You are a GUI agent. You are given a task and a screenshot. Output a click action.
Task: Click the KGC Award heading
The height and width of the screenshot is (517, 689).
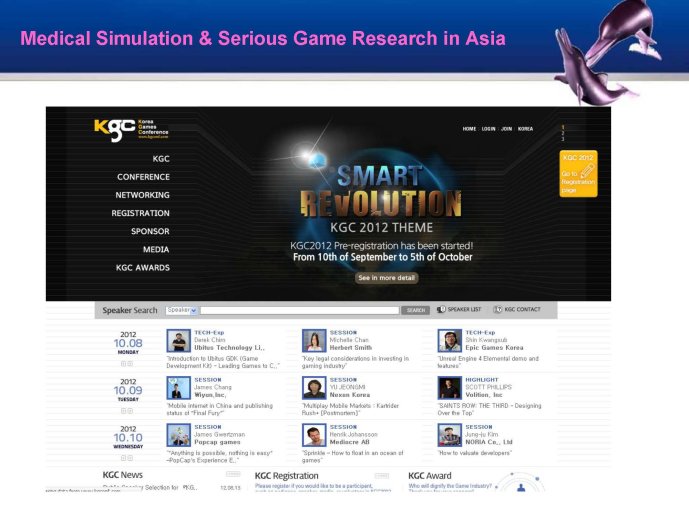[x=430, y=476]
